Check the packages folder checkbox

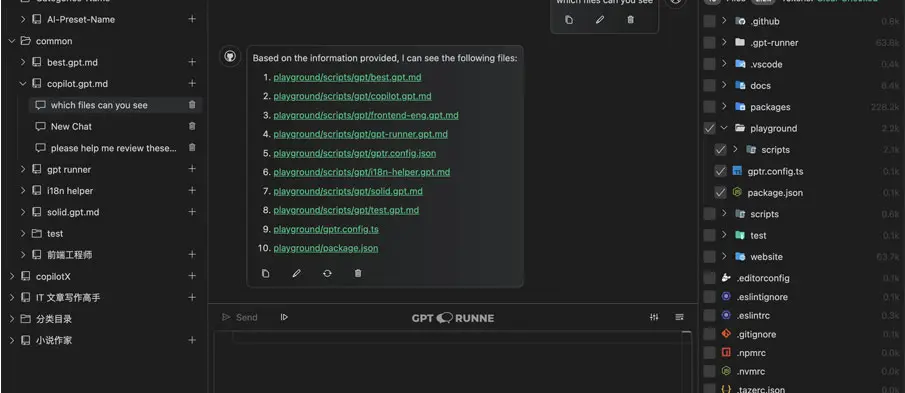pos(709,107)
